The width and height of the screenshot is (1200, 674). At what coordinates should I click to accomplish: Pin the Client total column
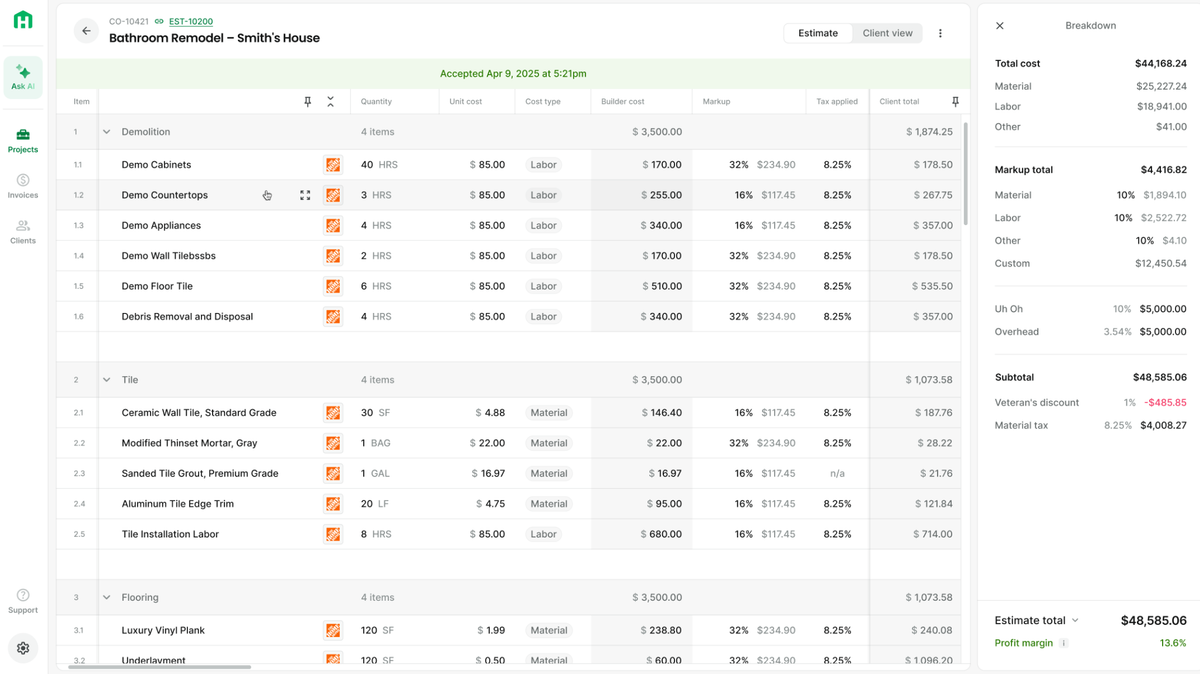tap(955, 102)
